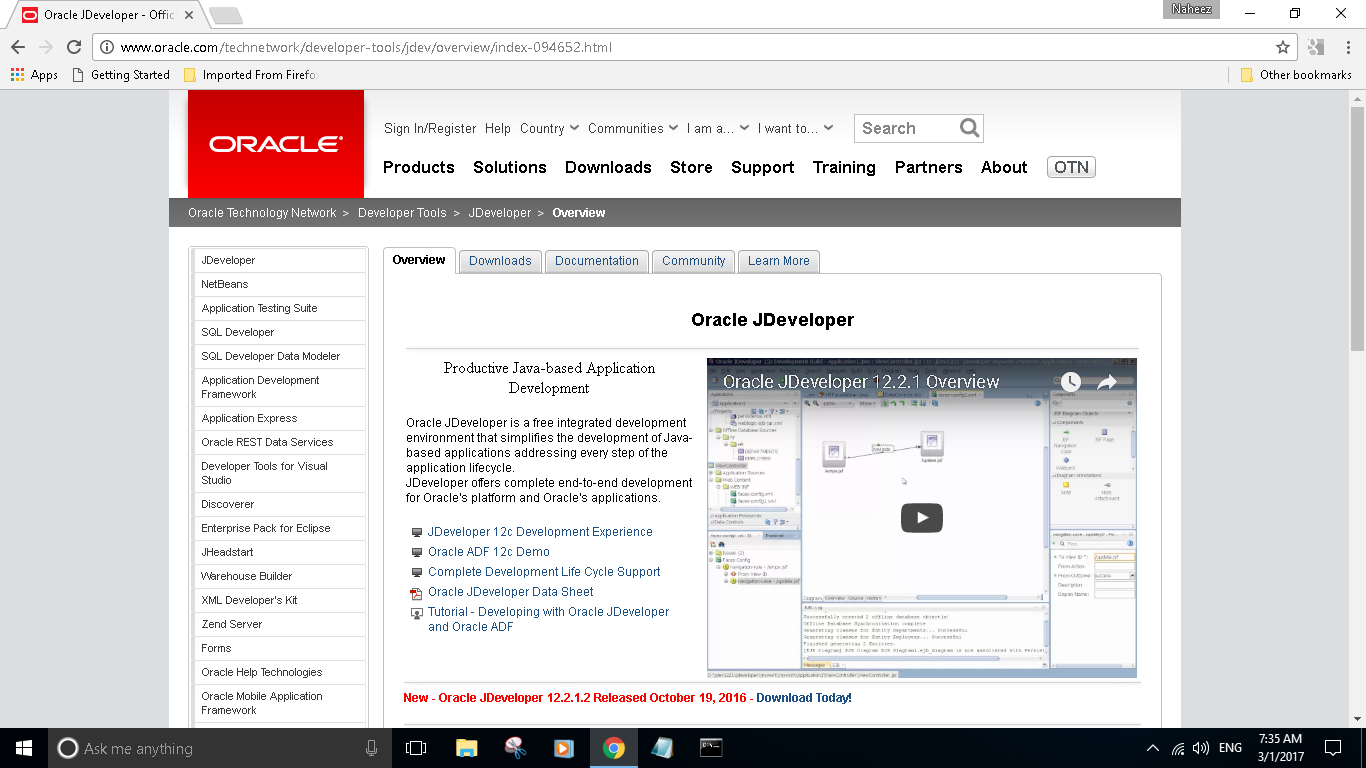Expand the 'I want to...' dropdown
Screen dimensions: 1366x768
[795, 128]
